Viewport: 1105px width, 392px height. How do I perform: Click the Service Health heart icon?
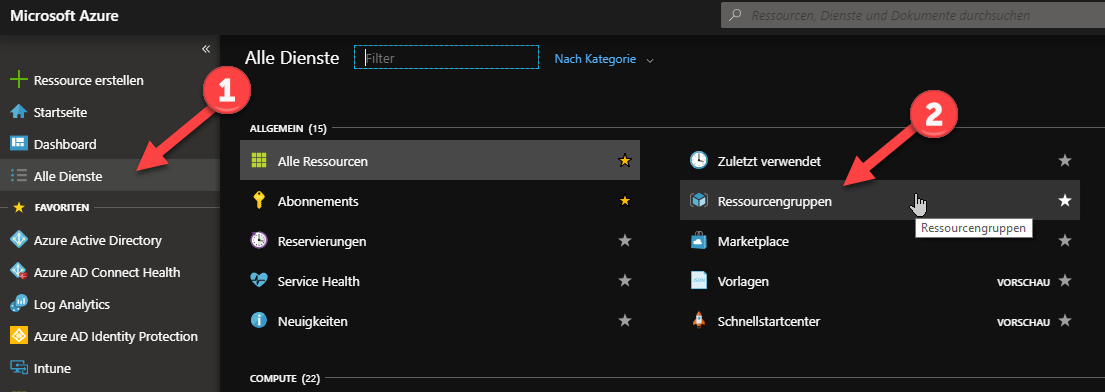[x=259, y=281]
